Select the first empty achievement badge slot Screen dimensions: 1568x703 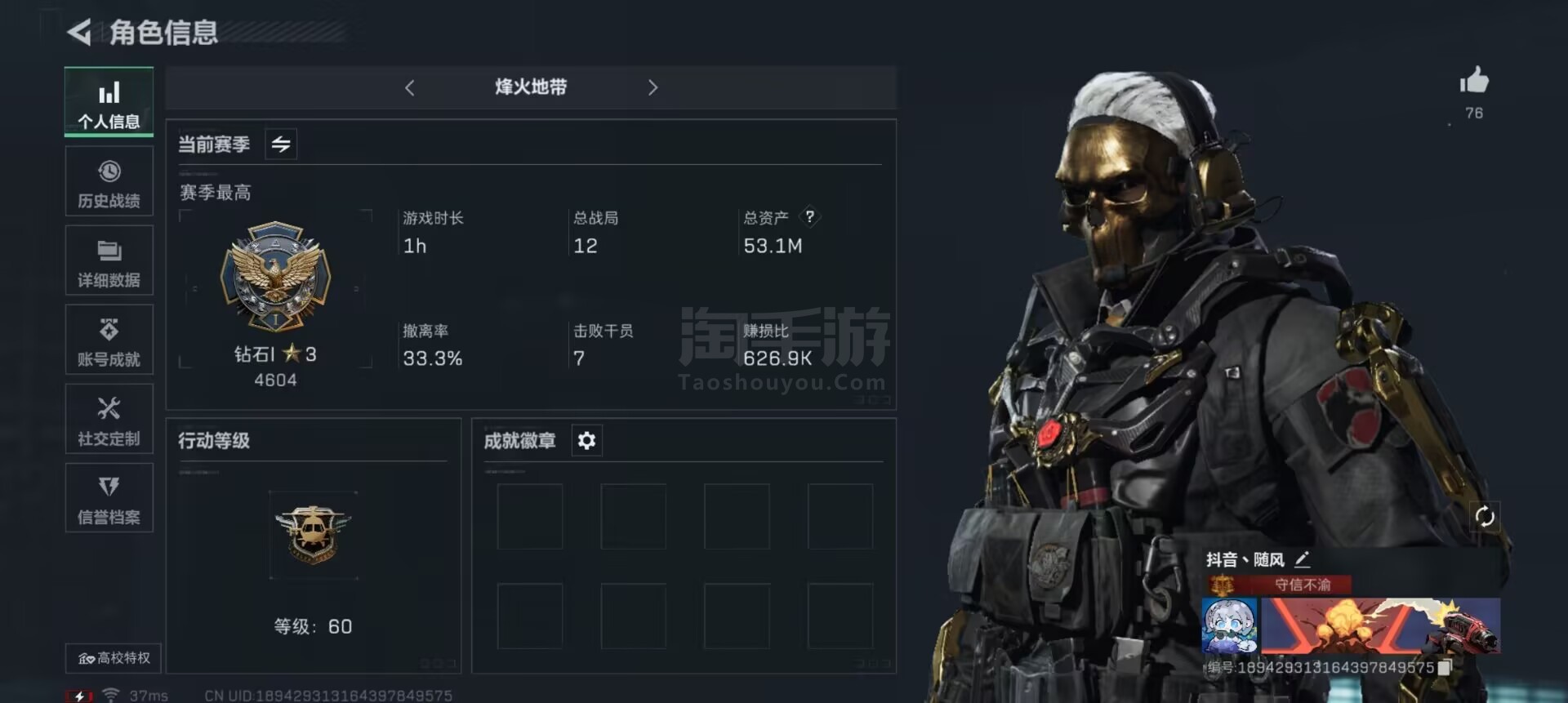pyautogui.click(x=530, y=517)
